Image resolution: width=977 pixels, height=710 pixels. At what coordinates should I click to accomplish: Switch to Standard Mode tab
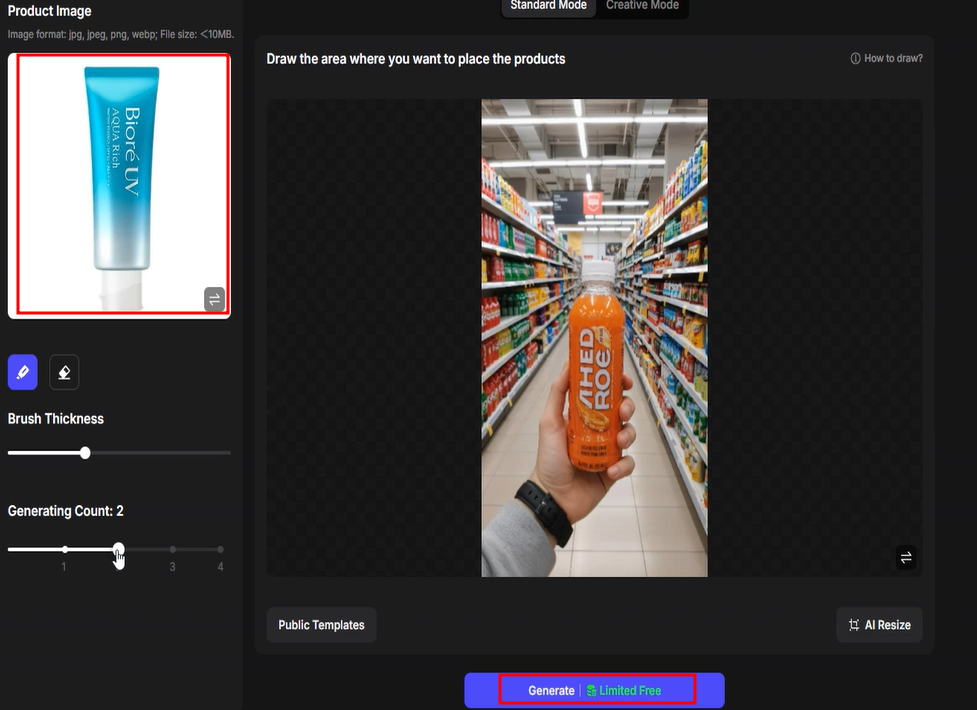(548, 6)
